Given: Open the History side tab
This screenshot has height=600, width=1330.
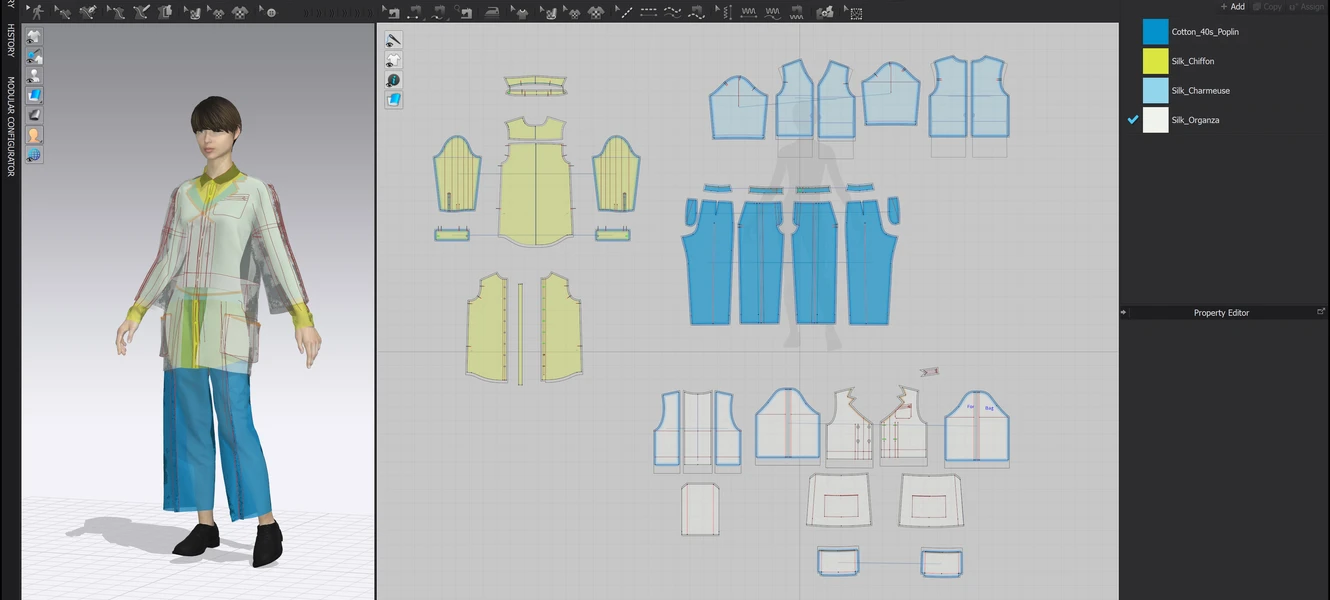Looking at the screenshot, I should pyautogui.click(x=11, y=41).
